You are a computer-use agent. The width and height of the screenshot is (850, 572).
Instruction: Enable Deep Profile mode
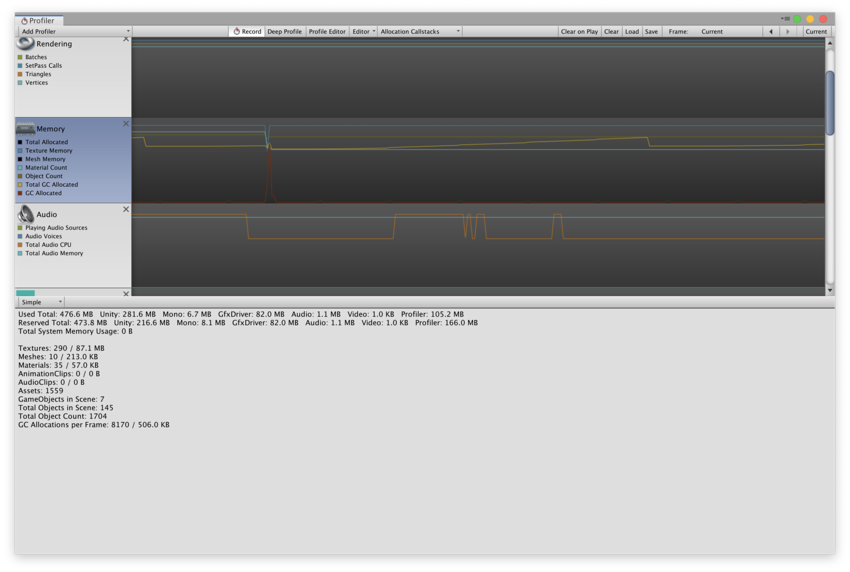[285, 31]
